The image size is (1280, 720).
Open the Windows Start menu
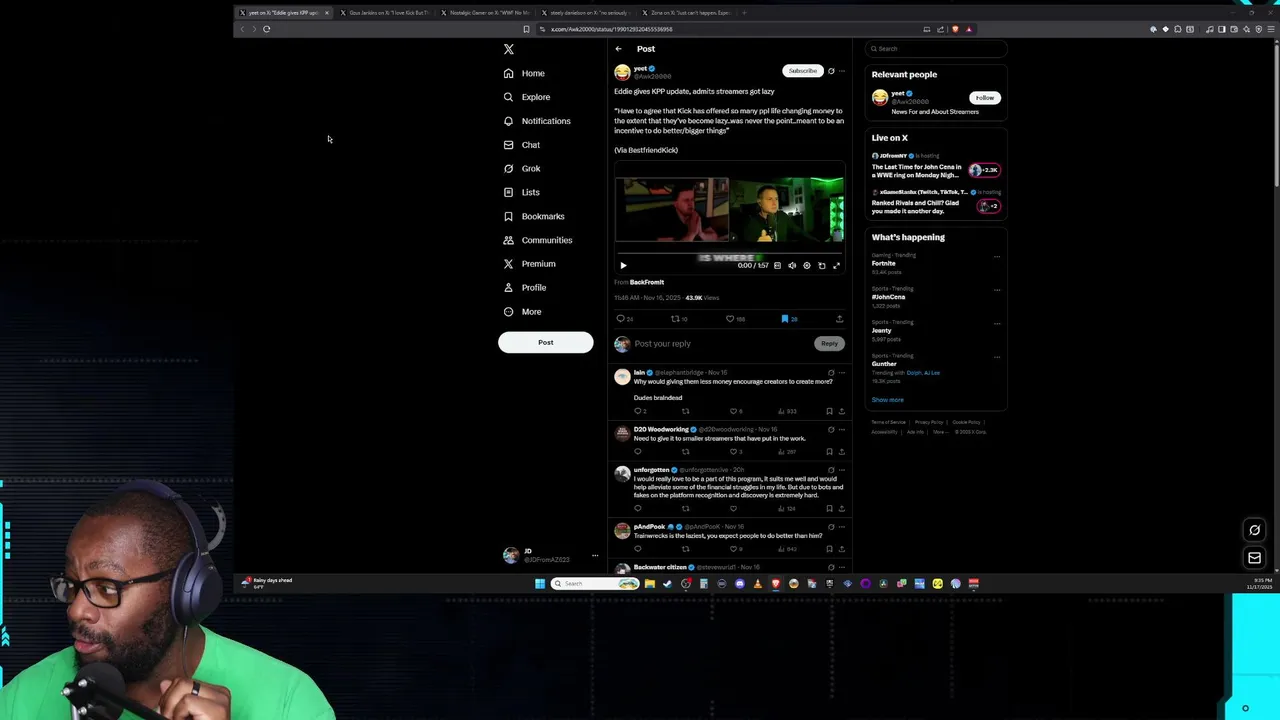point(539,584)
